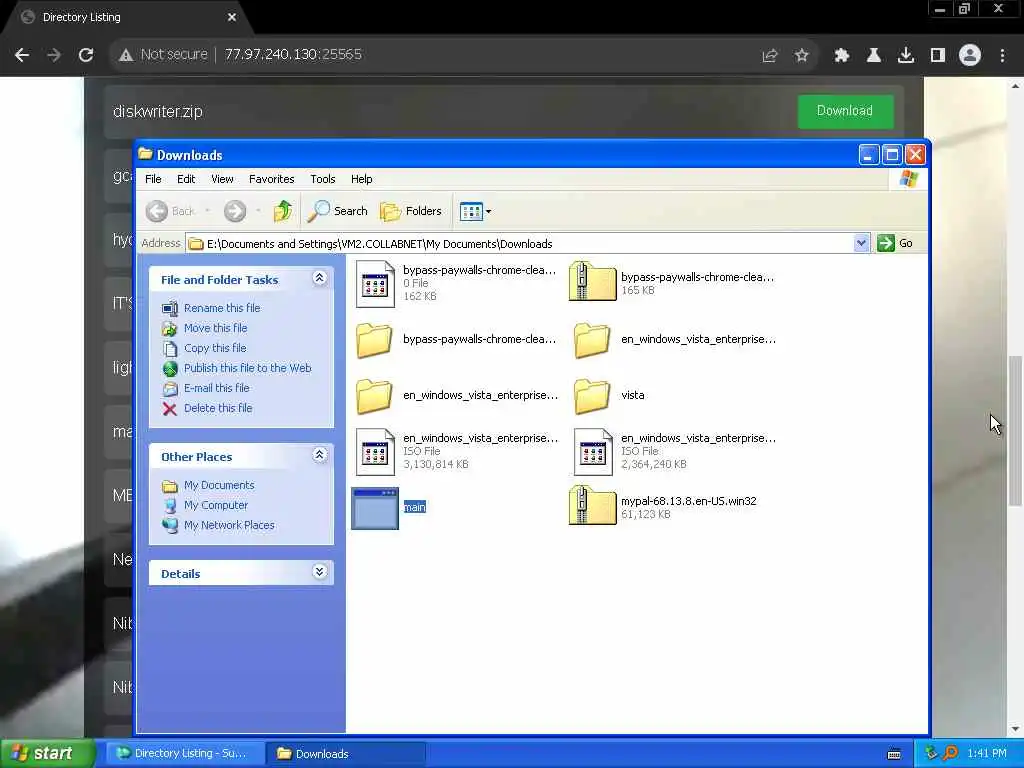Click the keyboard icon in taskbar
The width and height of the screenshot is (1024, 768).
coord(894,754)
